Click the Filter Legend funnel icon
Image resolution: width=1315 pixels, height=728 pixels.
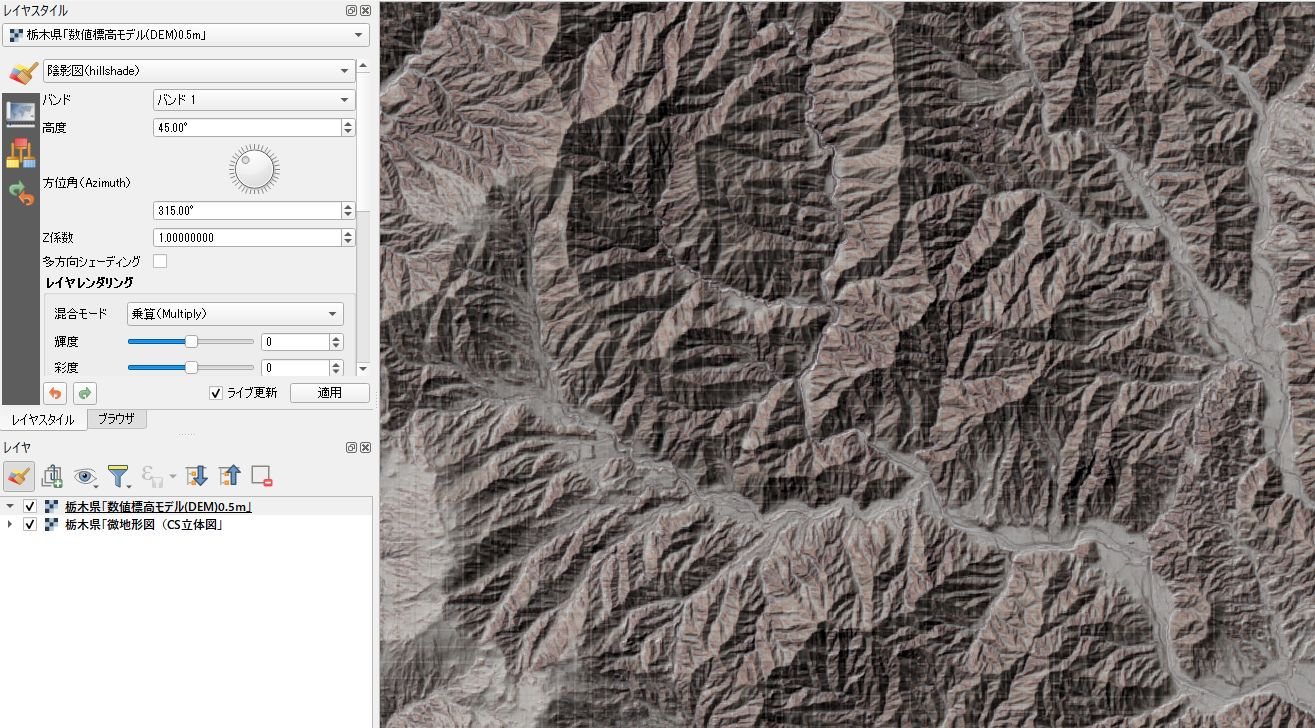tap(119, 476)
